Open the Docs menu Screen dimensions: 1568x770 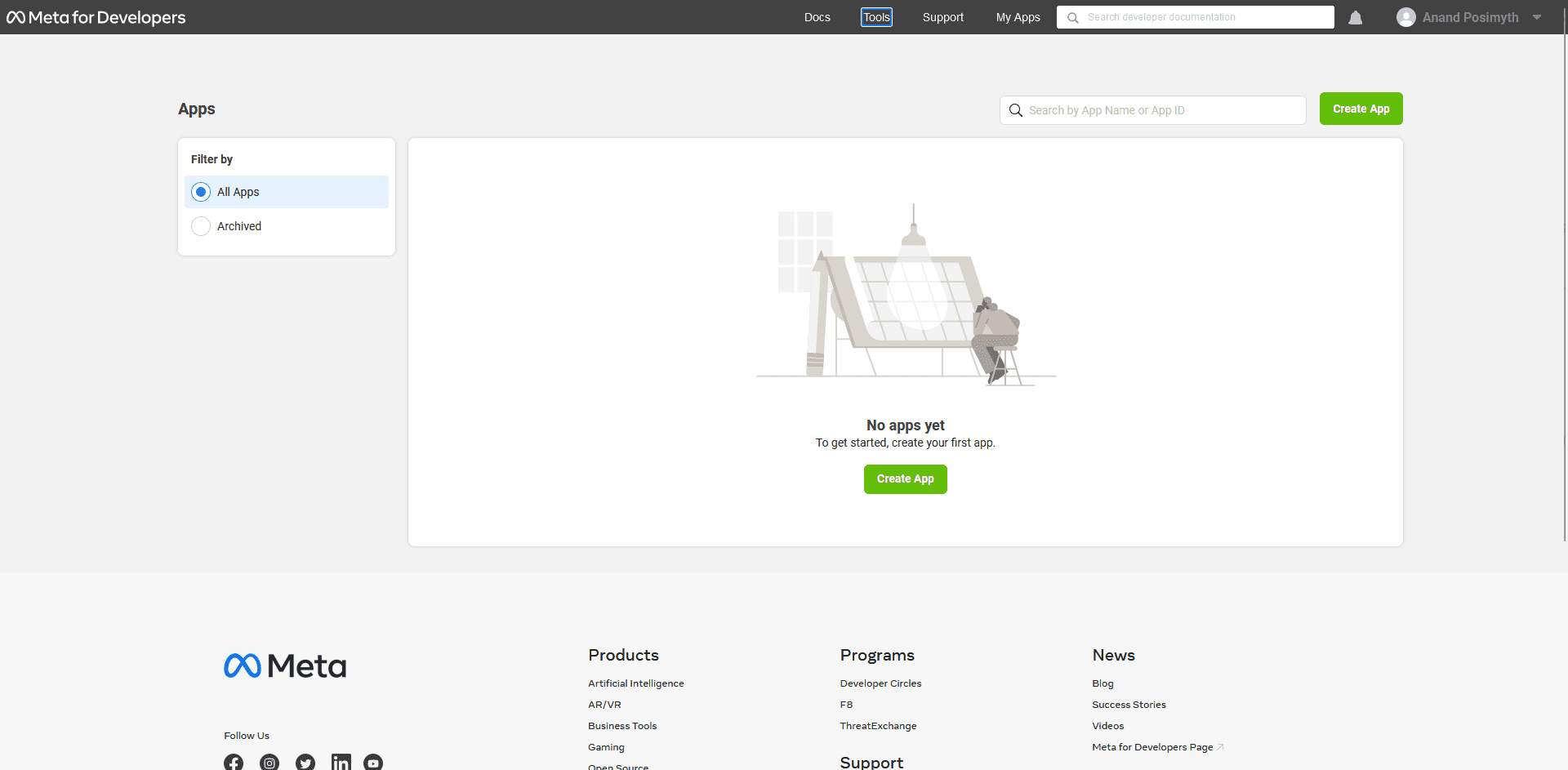click(x=817, y=17)
